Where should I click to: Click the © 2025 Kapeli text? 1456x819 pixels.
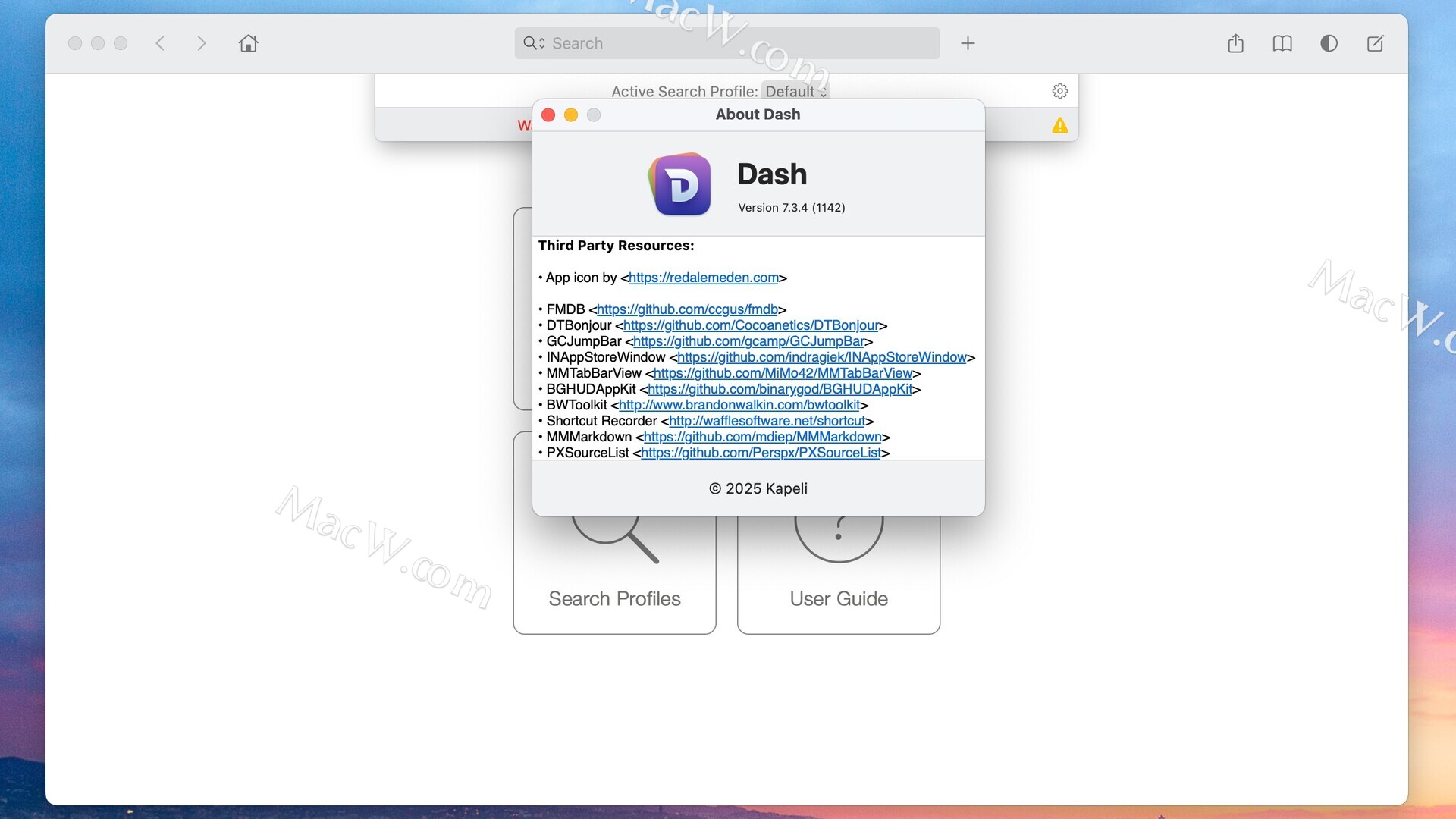coord(758,488)
